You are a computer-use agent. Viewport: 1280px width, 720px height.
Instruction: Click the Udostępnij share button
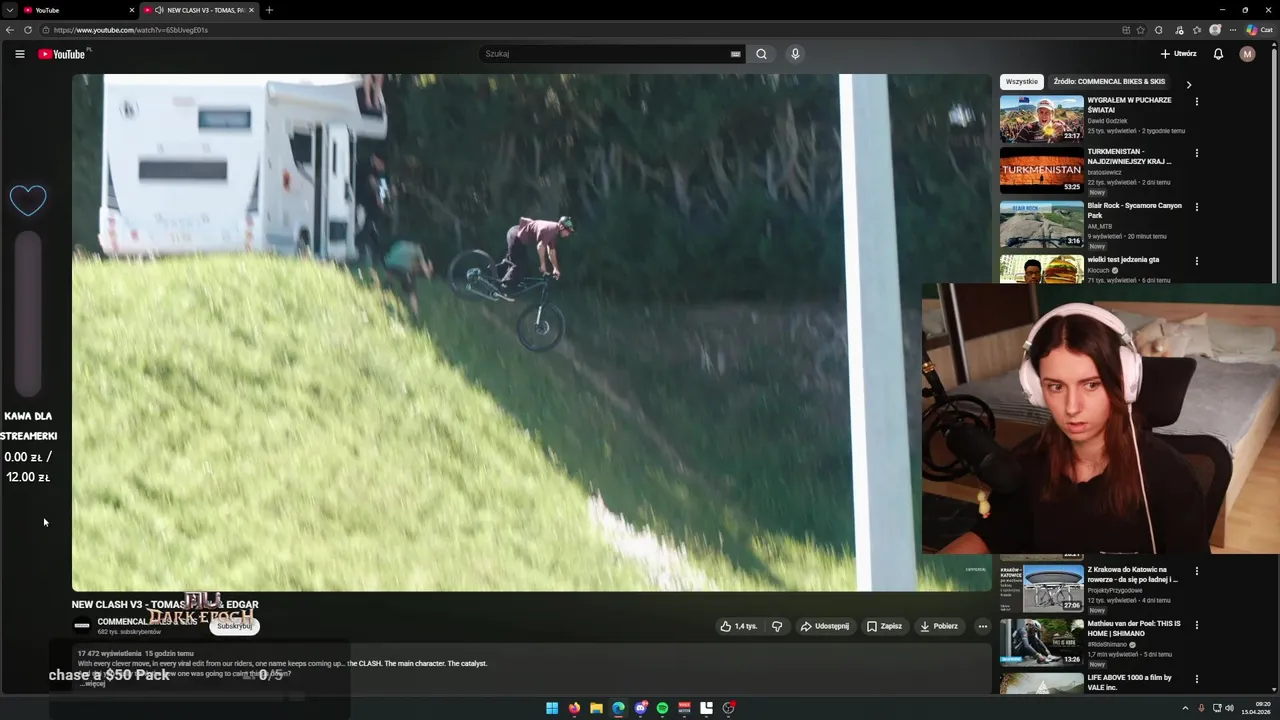825,626
